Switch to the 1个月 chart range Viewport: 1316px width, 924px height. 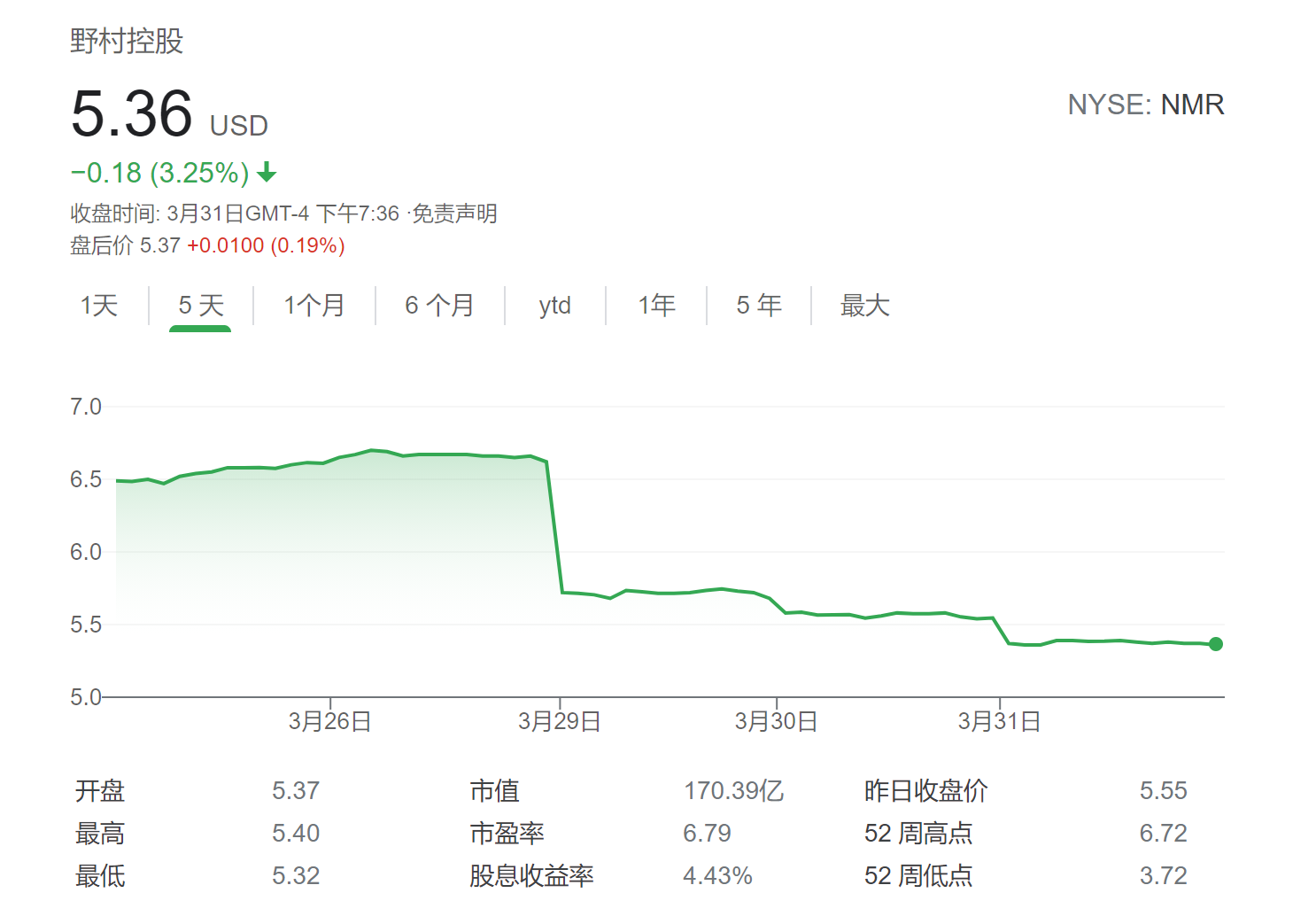click(314, 306)
